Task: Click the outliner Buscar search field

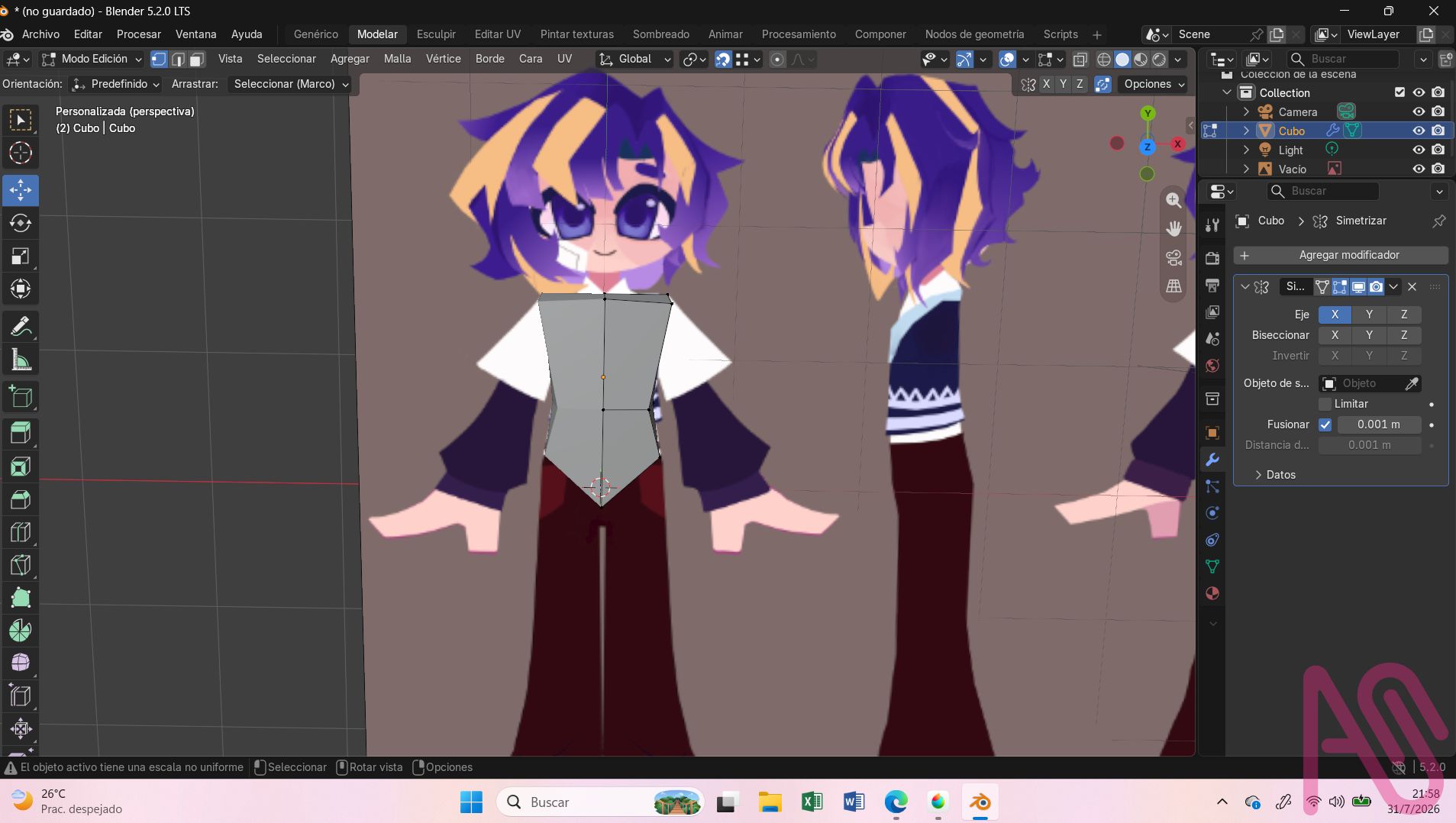Action: coord(1343,59)
